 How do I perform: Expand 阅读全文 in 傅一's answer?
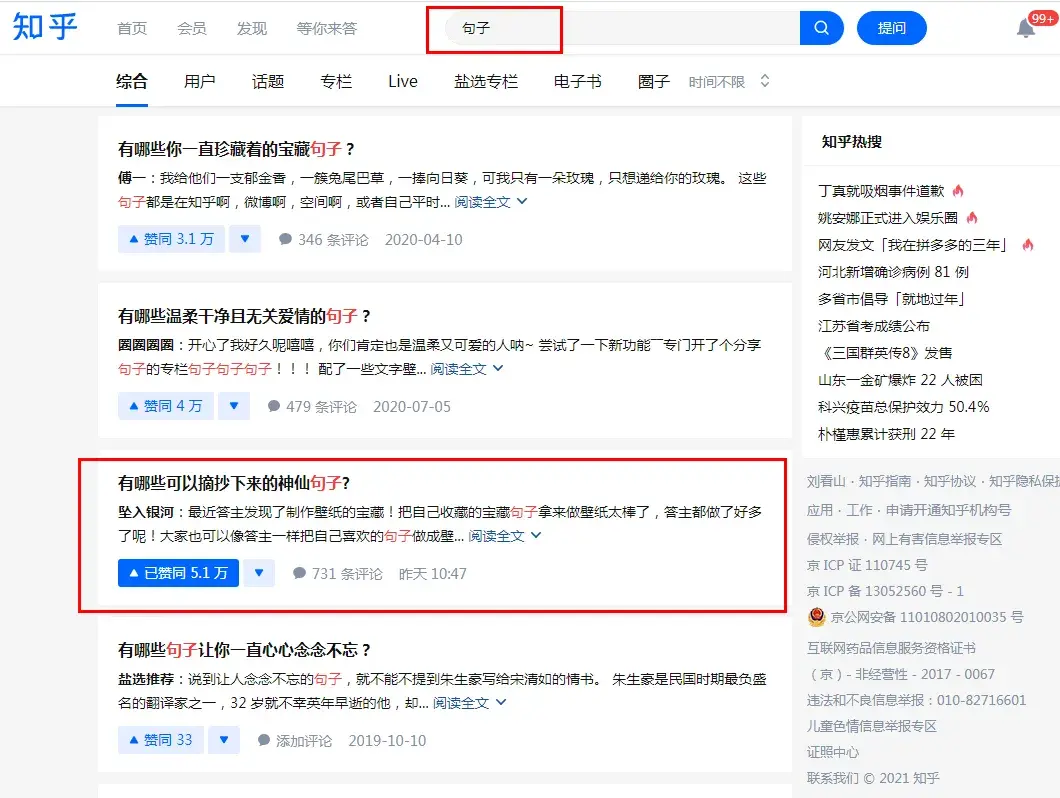(x=490, y=202)
